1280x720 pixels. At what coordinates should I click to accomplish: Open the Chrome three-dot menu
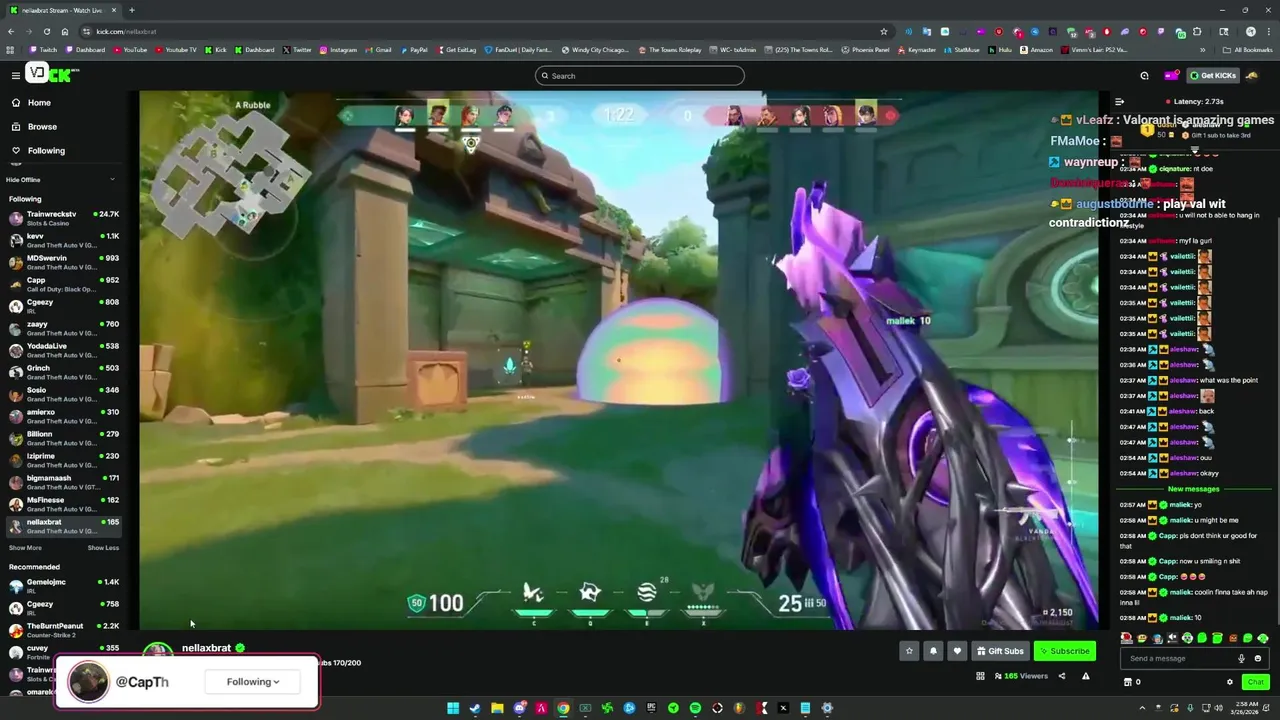coord(1268,31)
